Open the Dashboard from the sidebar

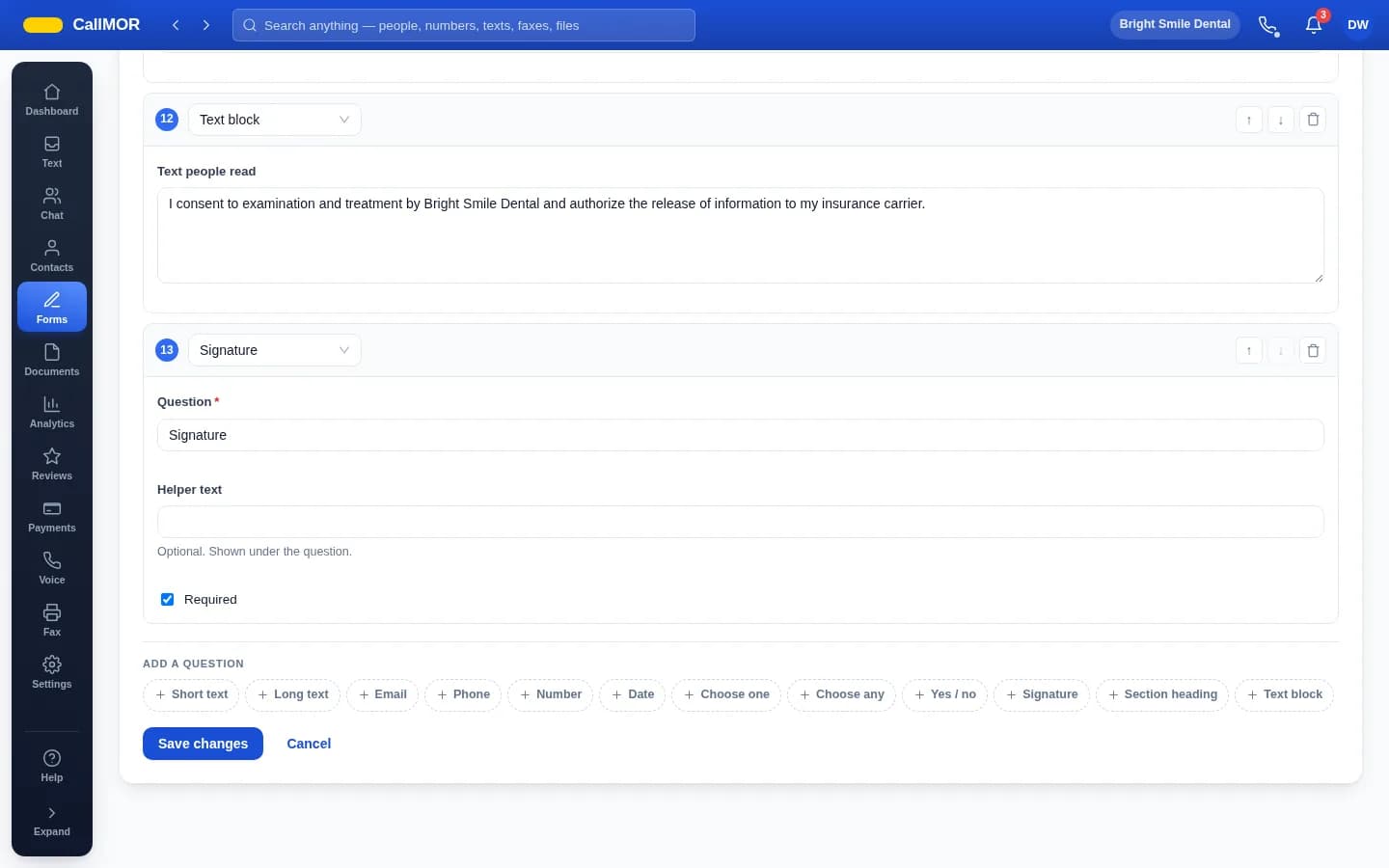[x=52, y=99]
